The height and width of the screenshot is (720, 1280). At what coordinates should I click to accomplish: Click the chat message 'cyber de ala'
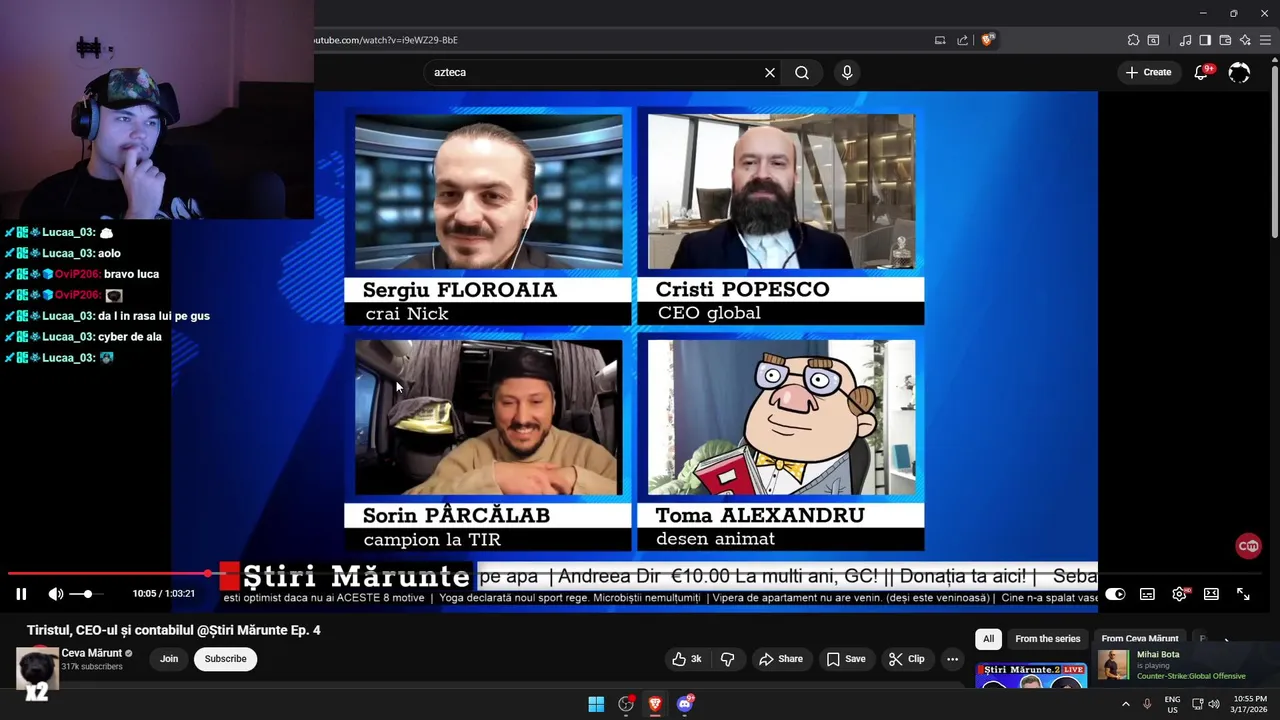point(130,337)
